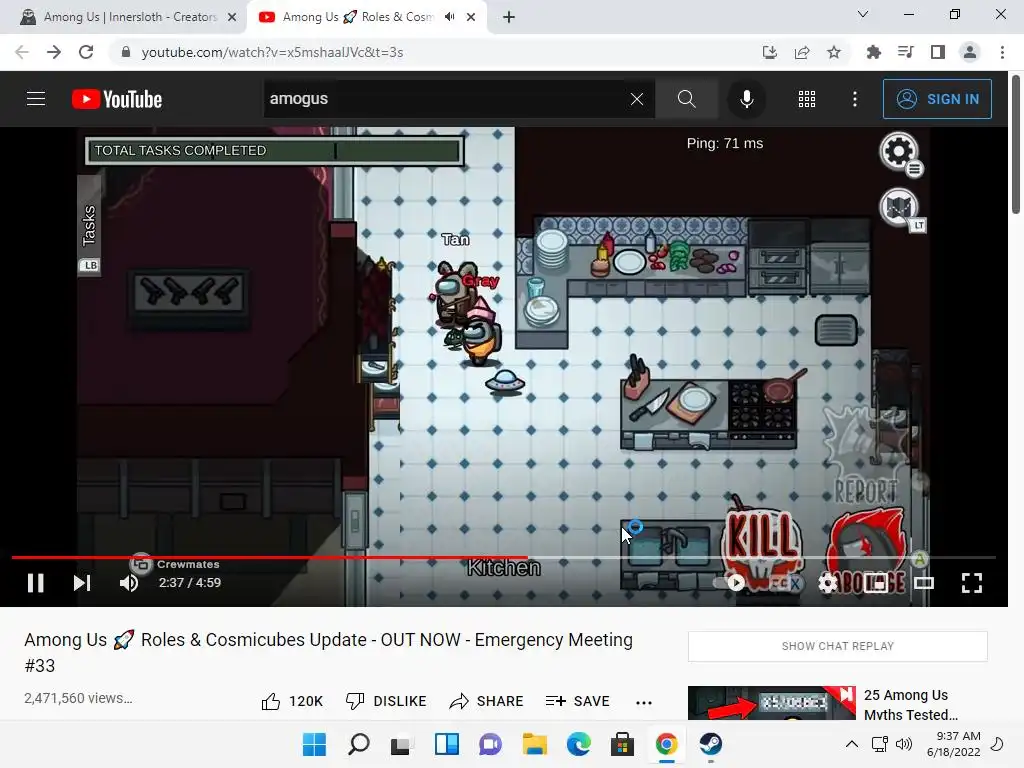
Task: Click the SIGN IN button
Action: (937, 99)
